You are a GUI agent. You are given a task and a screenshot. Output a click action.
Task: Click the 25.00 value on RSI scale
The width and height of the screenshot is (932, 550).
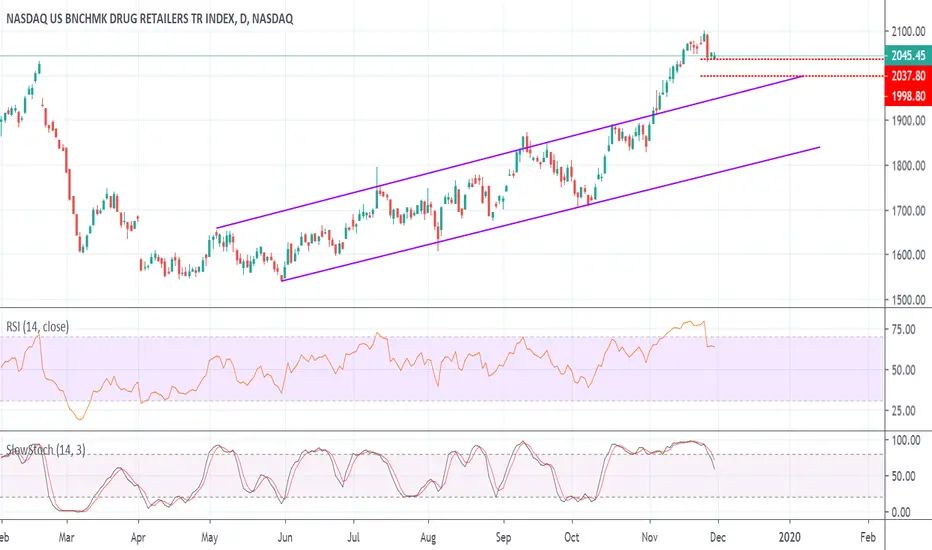[x=903, y=410]
